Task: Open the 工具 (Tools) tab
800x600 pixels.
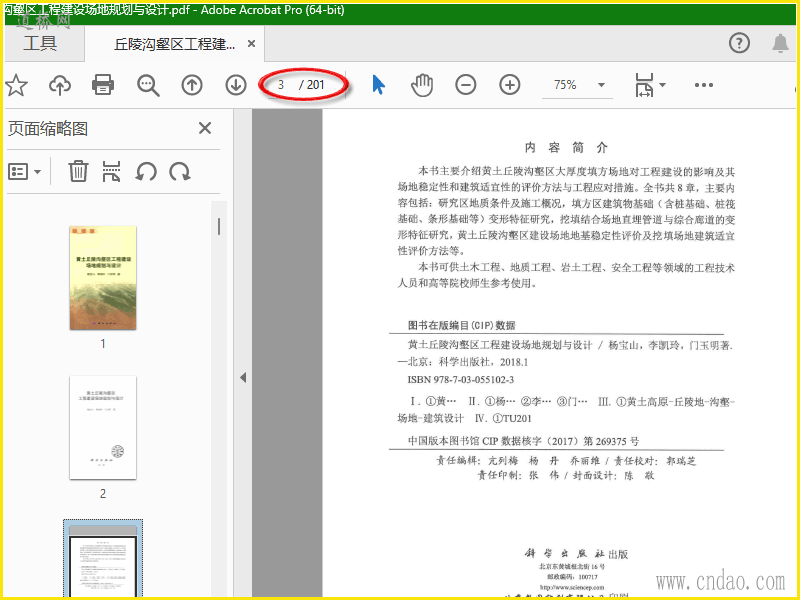Action: pos(40,43)
